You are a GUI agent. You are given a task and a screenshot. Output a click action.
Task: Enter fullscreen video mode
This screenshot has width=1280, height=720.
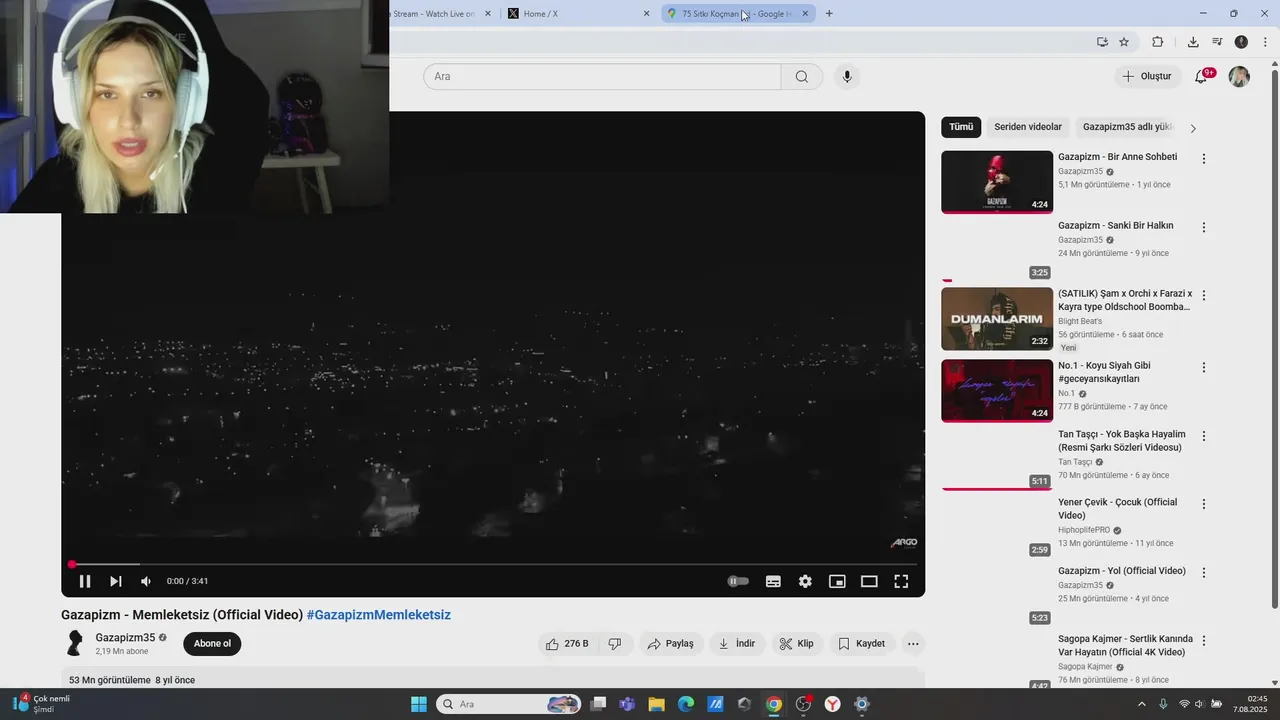coord(901,581)
